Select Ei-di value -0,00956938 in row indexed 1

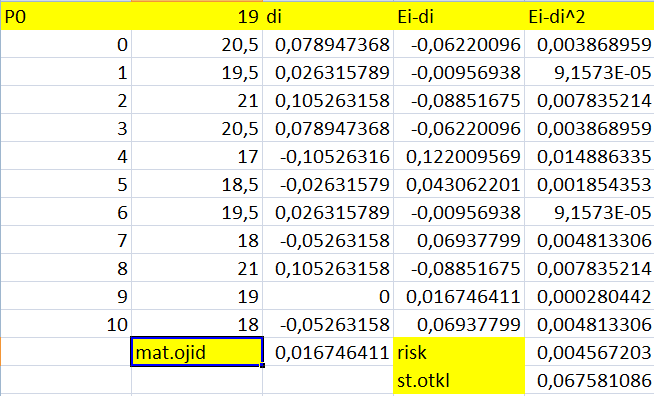(x=459, y=73)
